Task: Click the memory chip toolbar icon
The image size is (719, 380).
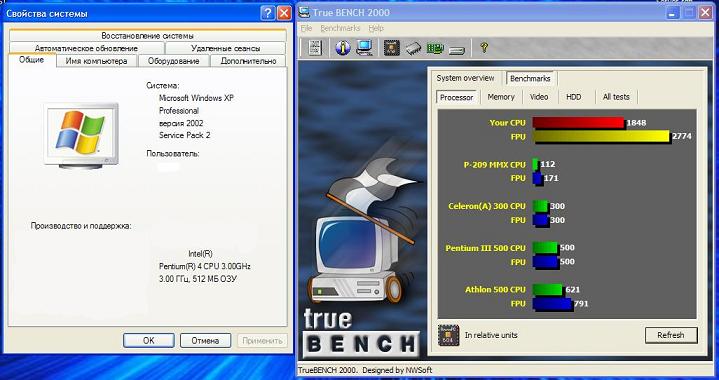Action: point(414,48)
